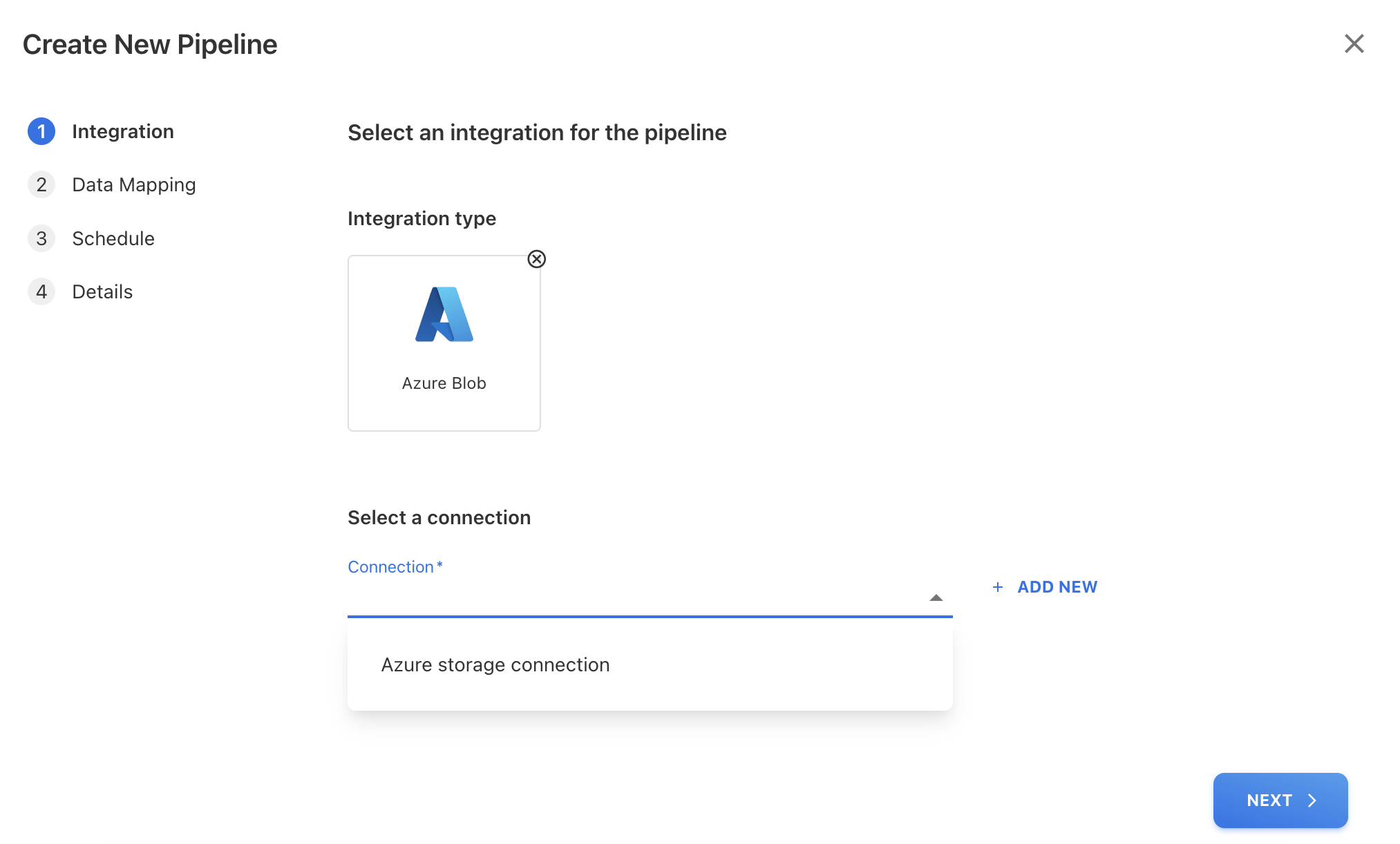Click the step 4 number circle
Viewport: 1400px width, 844px height.
[x=41, y=291]
